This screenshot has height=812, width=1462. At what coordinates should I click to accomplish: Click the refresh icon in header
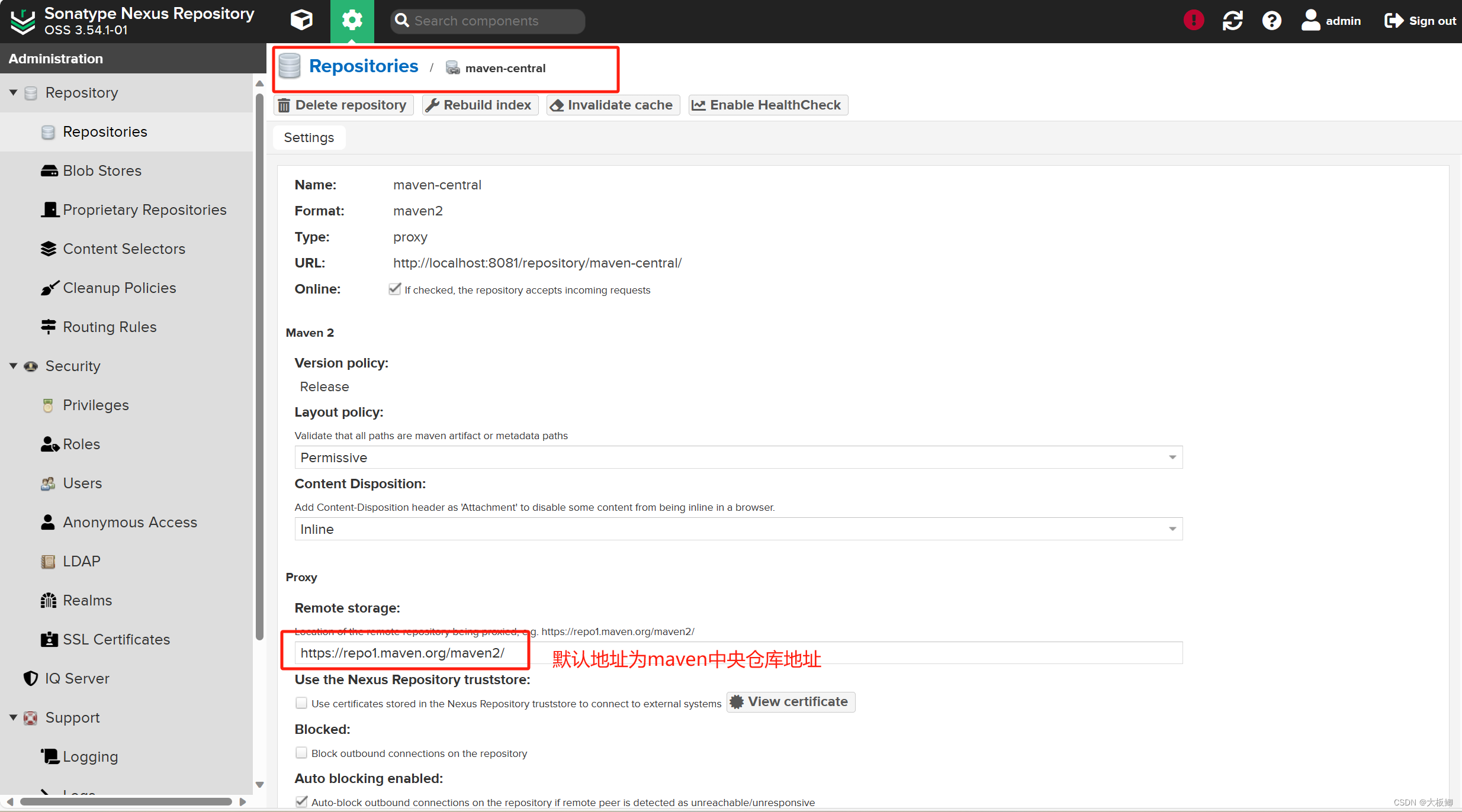1232,21
